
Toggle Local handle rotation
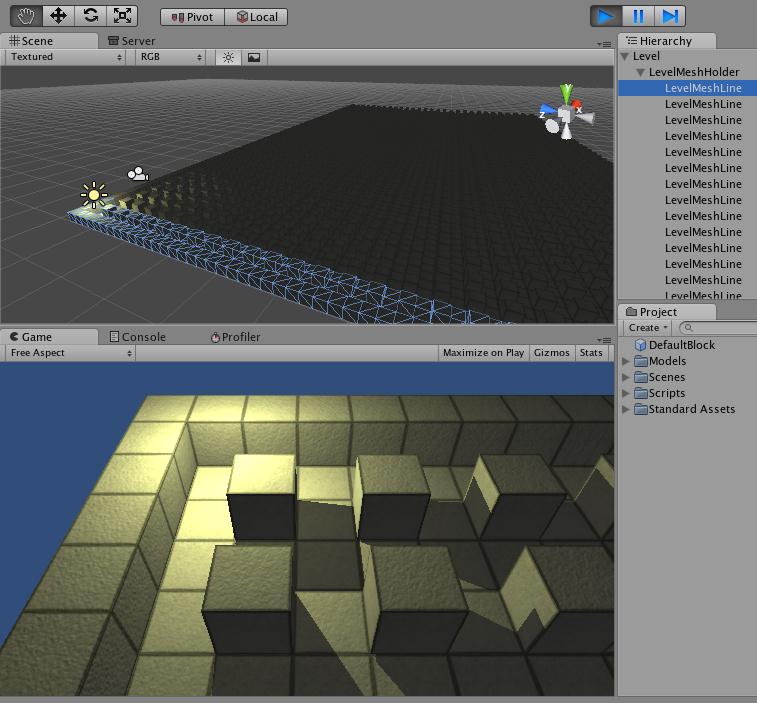257,17
